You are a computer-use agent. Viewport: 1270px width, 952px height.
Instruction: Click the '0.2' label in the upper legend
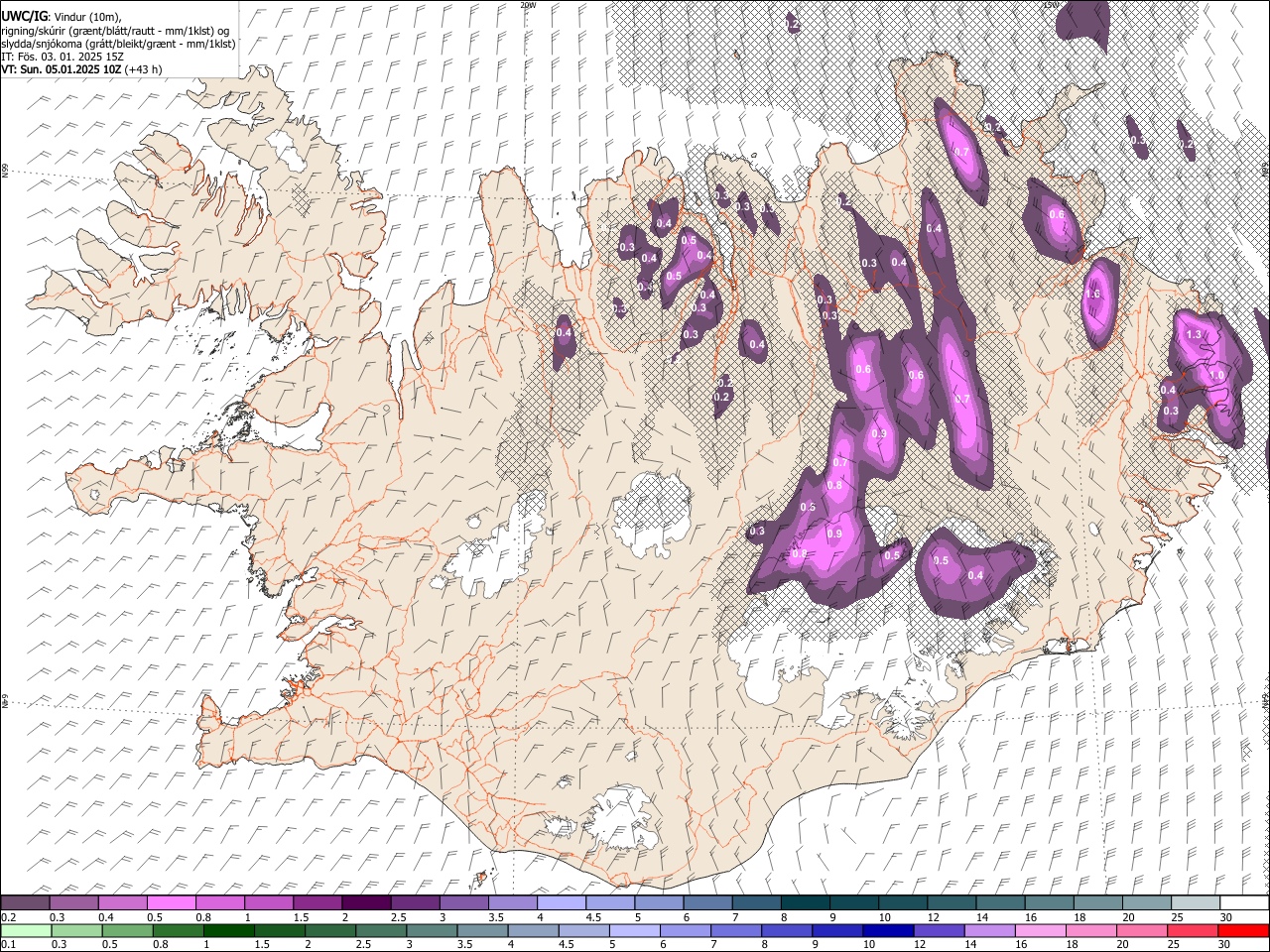9,916
